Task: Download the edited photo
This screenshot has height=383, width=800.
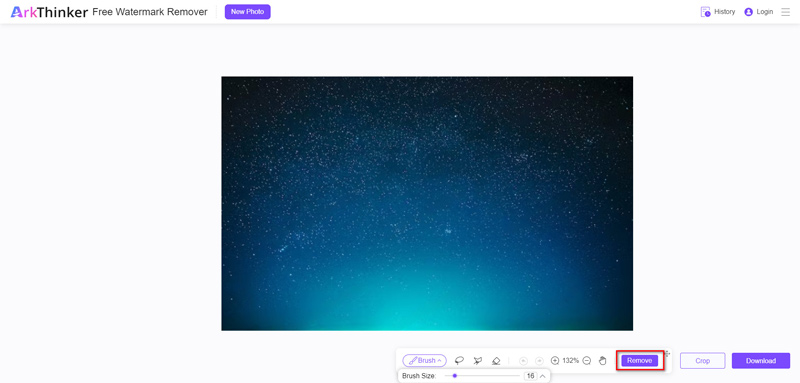Action: coord(761,361)
